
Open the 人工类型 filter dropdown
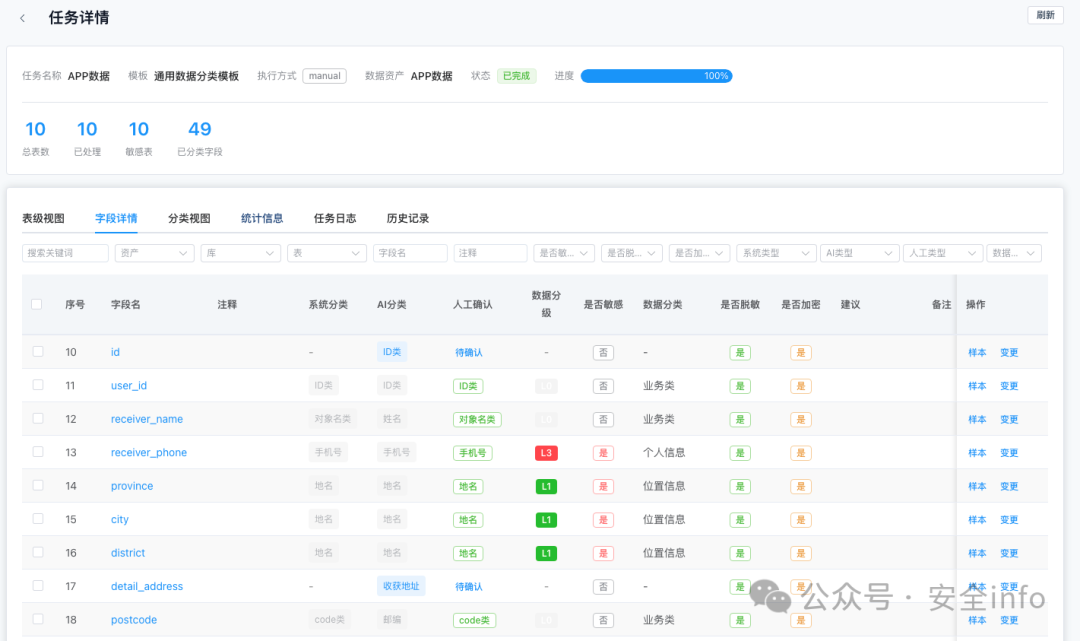click(943, 253)
